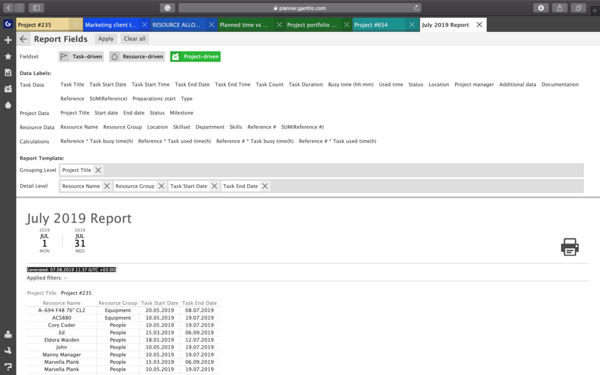Screen dimensions: 600x375
Task: Add Reference * Task used time(h) calculation
Action: (174, 141)
